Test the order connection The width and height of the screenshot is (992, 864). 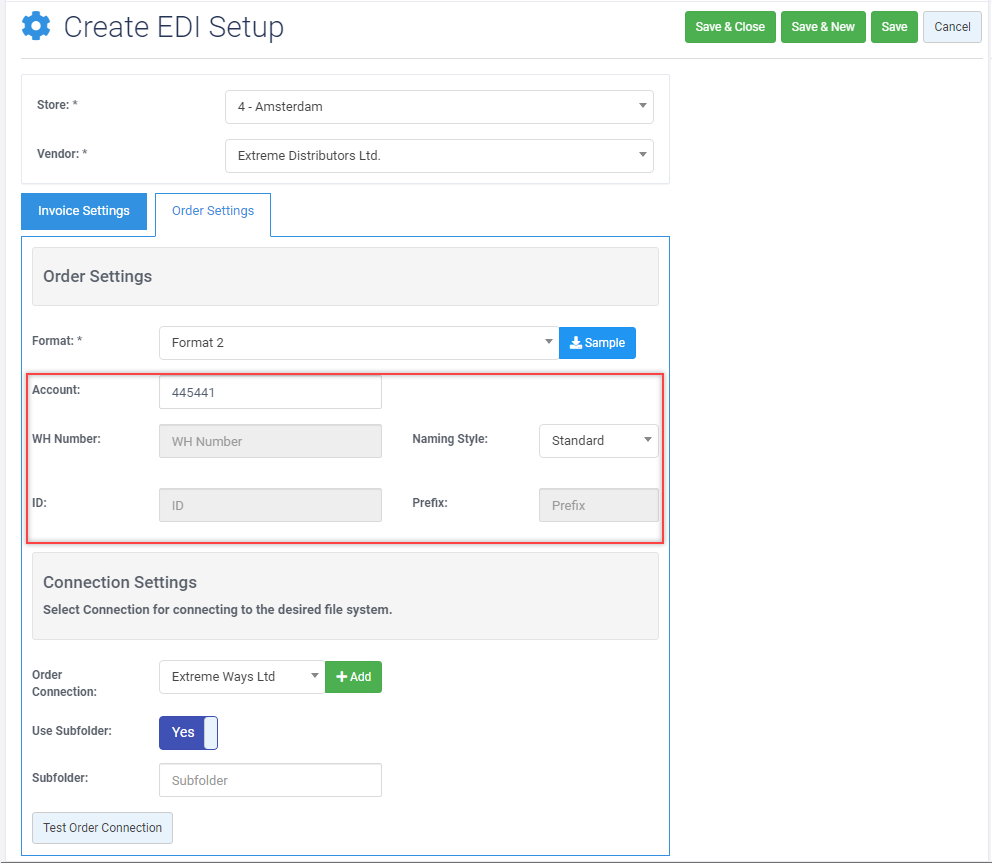[102, 828]
